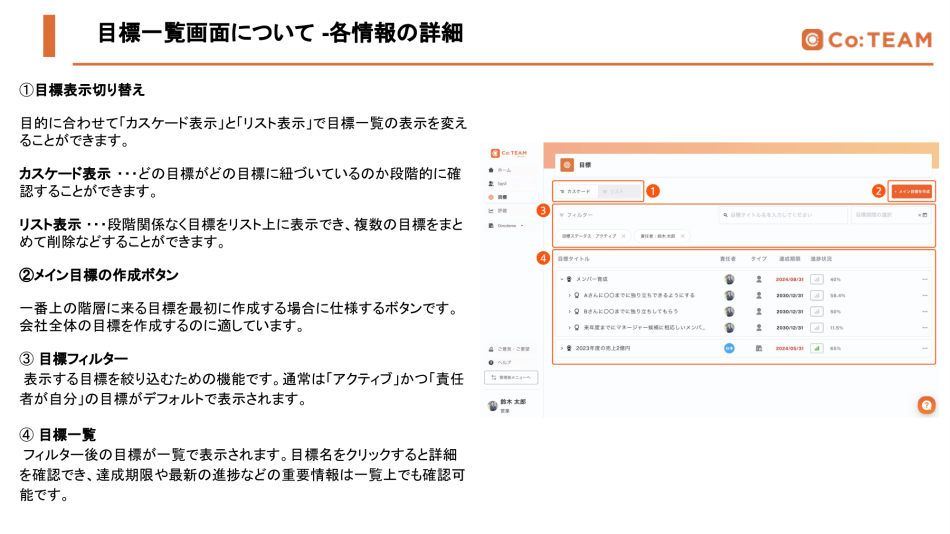Image resolution: width=950 pixels, height=534 pixels.
Task: Click the 目標 page header icon
Action: tap(567, 165)
